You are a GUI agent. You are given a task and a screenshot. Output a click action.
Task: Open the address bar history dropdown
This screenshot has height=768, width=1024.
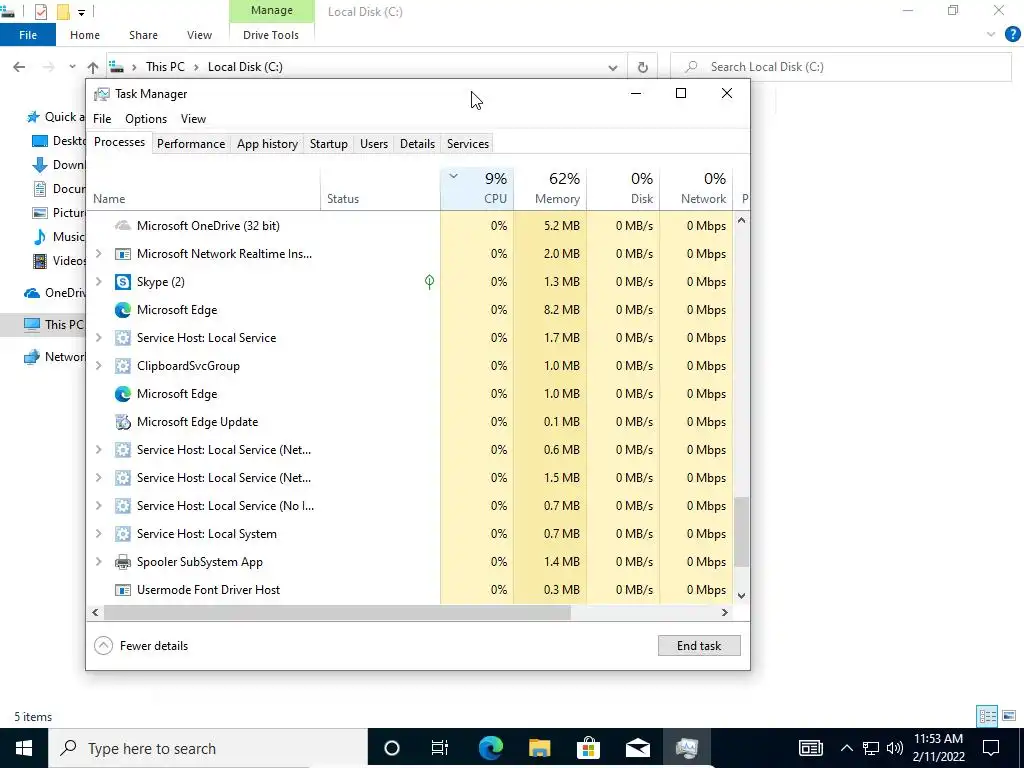(613, 67)
